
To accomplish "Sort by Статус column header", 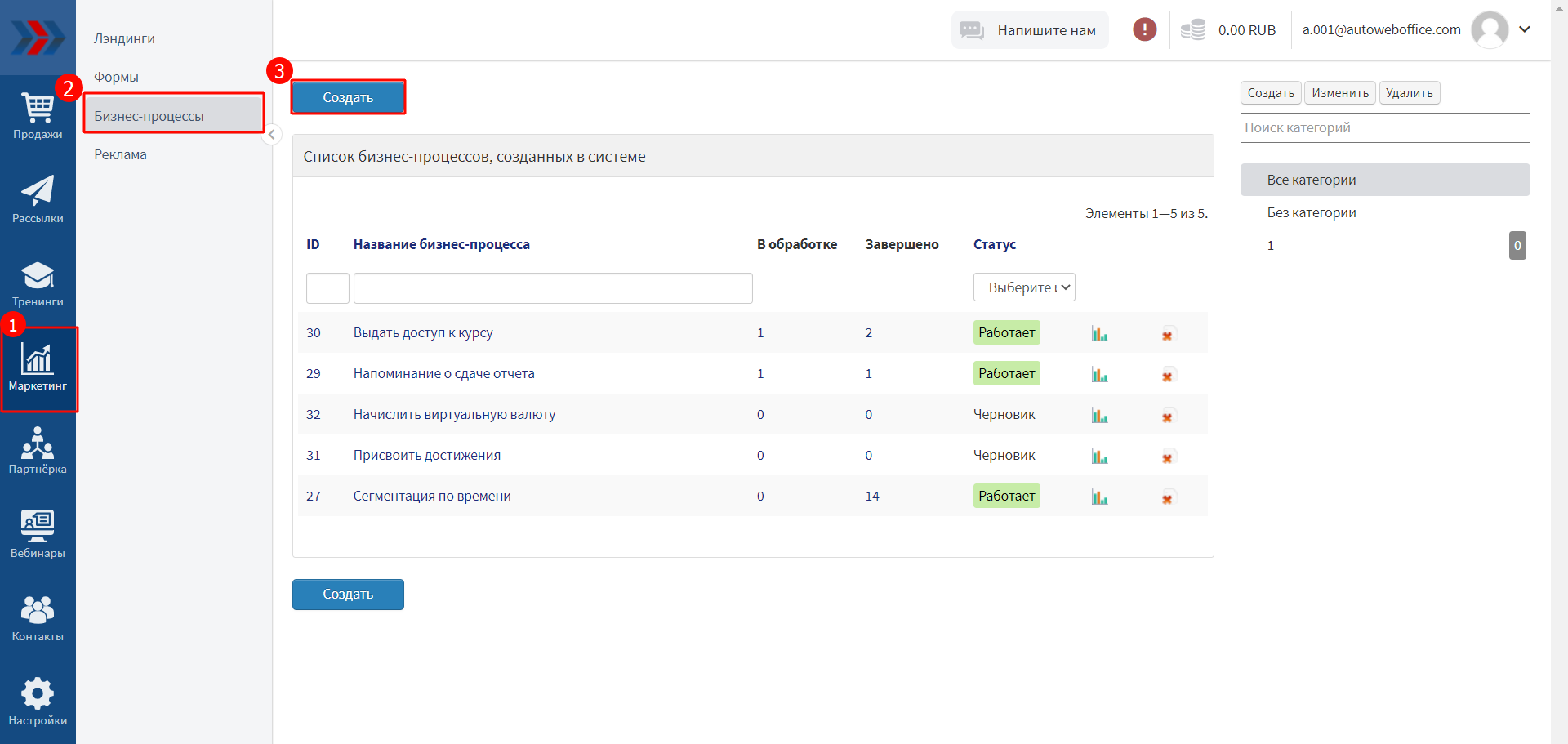I will tap(995, 244).
